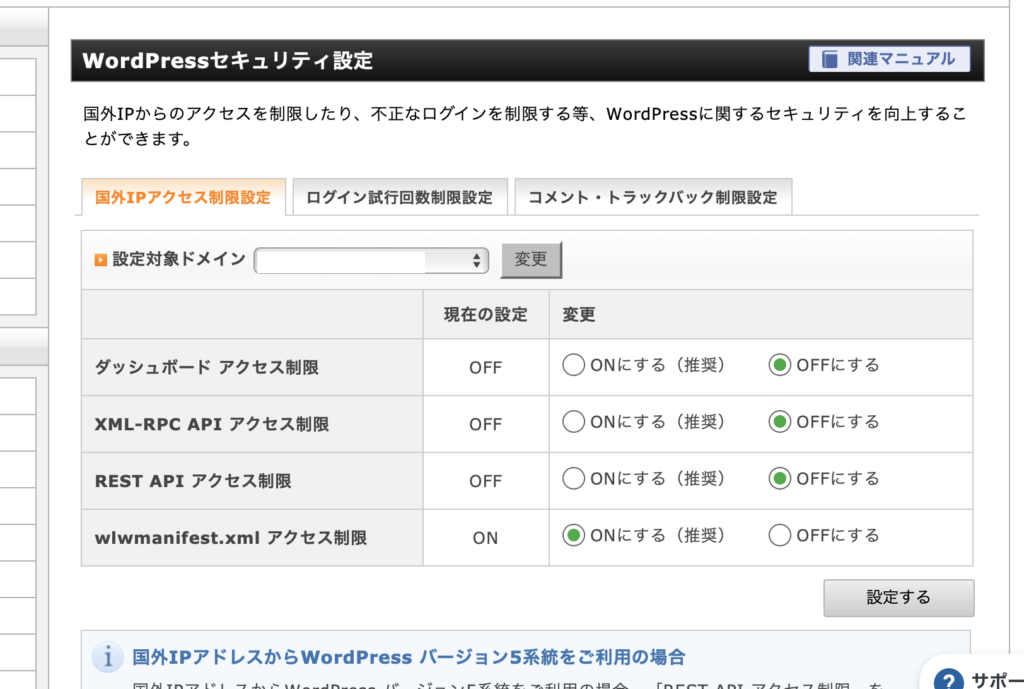Select ONにする for ダッシュボード アクセス制限

[x=573, y=366]
